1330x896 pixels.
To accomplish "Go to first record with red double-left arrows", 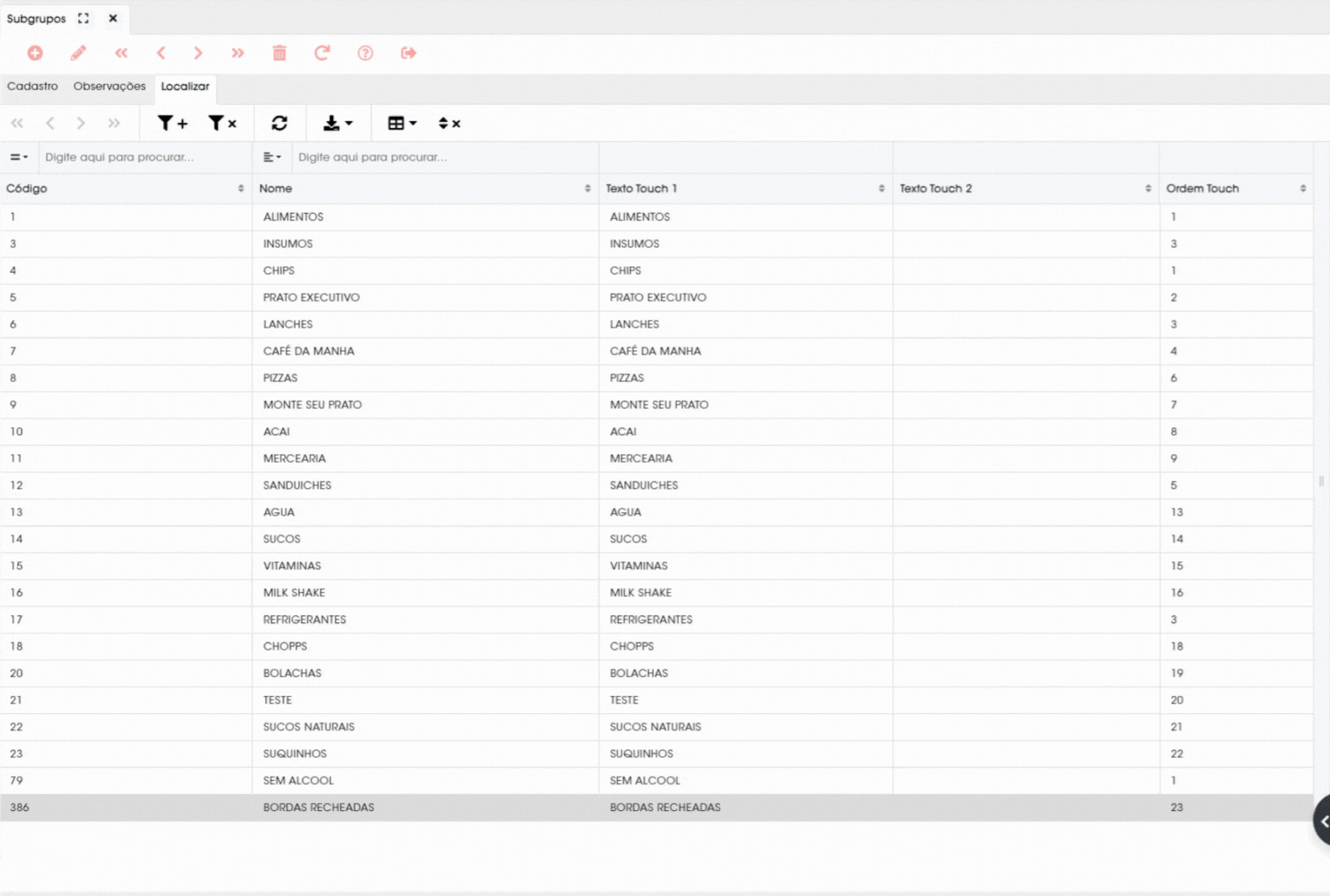I will [121, 53].
